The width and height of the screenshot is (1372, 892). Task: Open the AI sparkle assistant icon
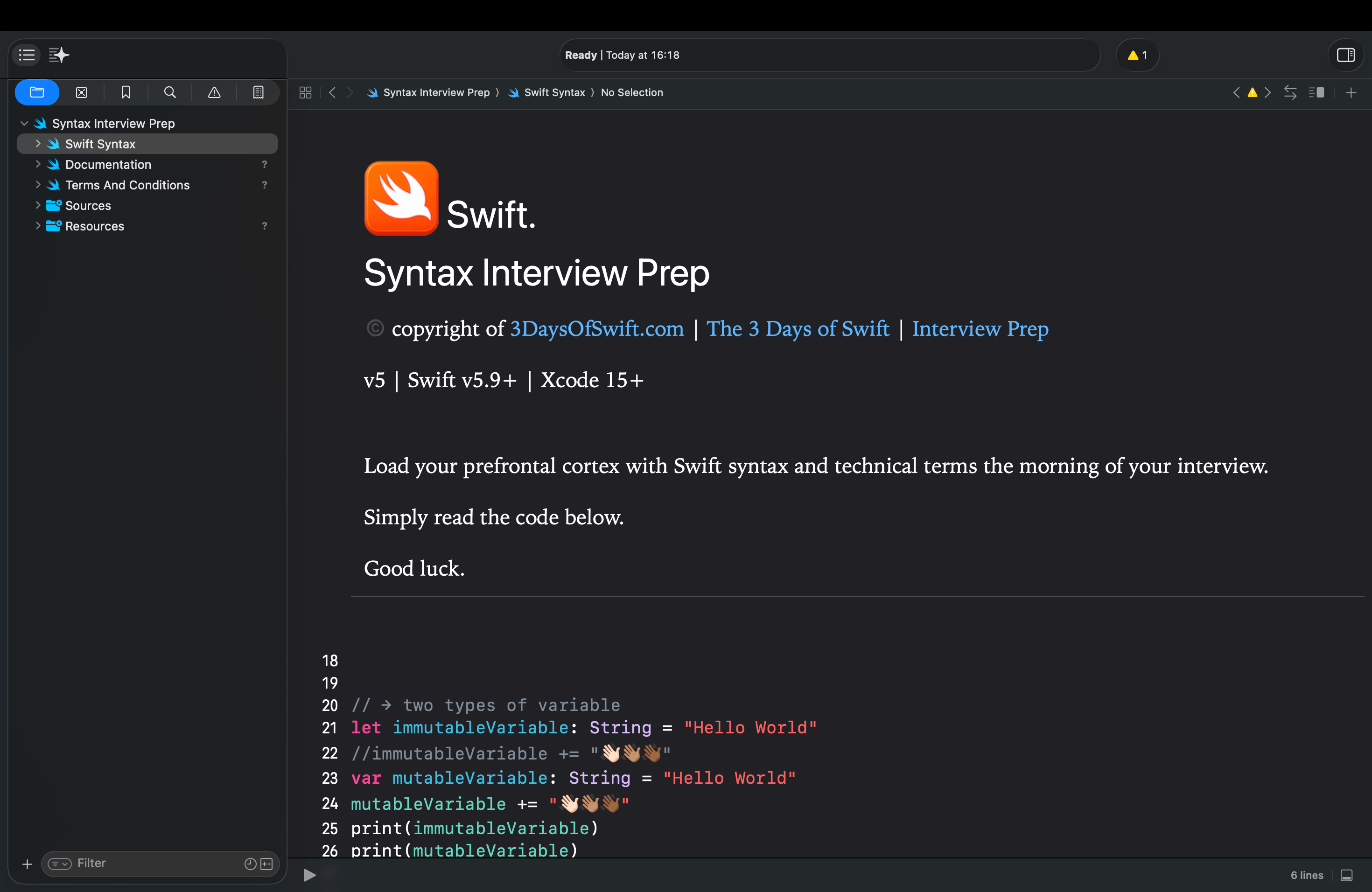pyautogui.click(x=59, y=55)
